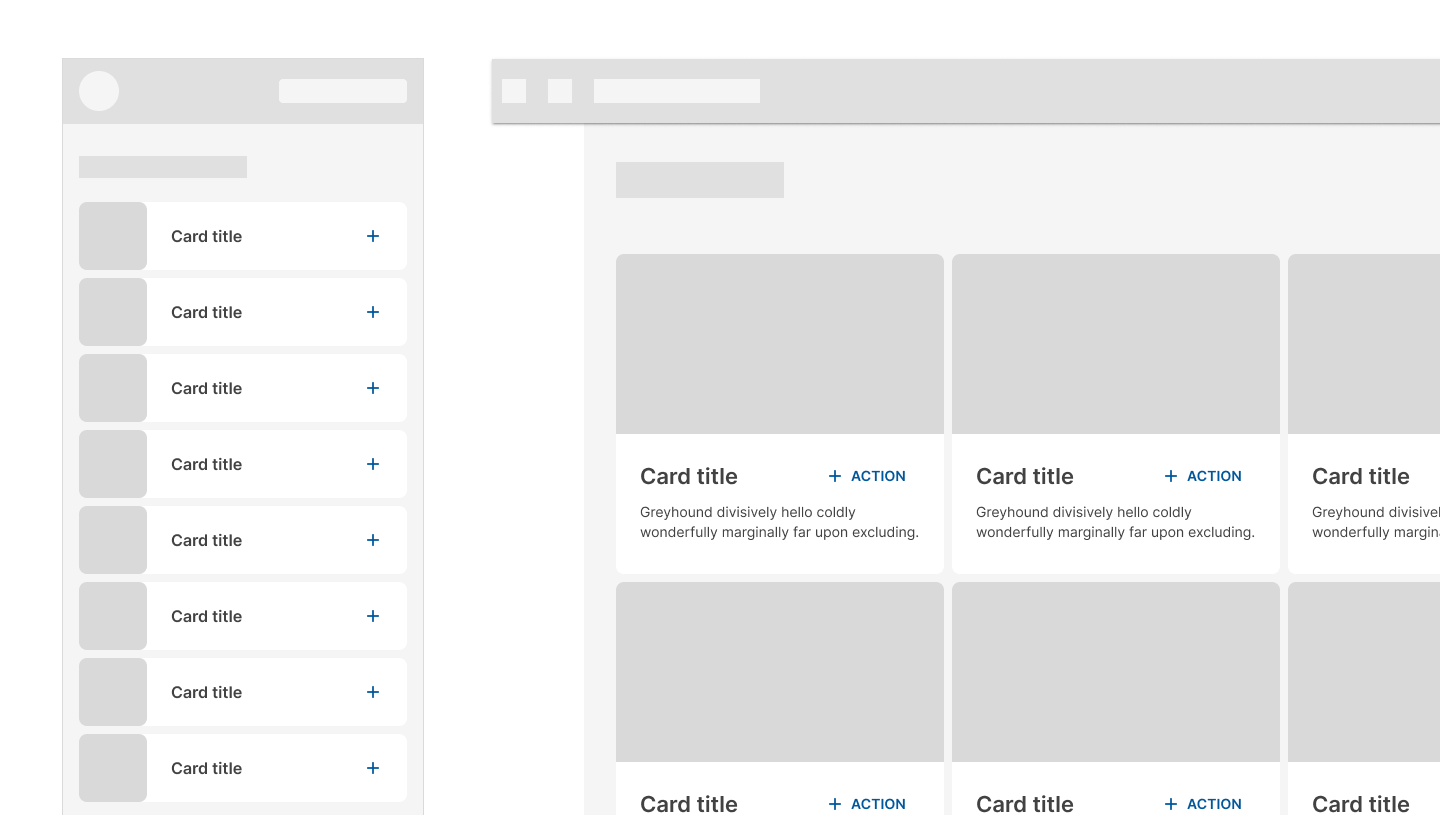Click ACTION on the first top-row desktop card
The image size is (1440, 815).
867,476
